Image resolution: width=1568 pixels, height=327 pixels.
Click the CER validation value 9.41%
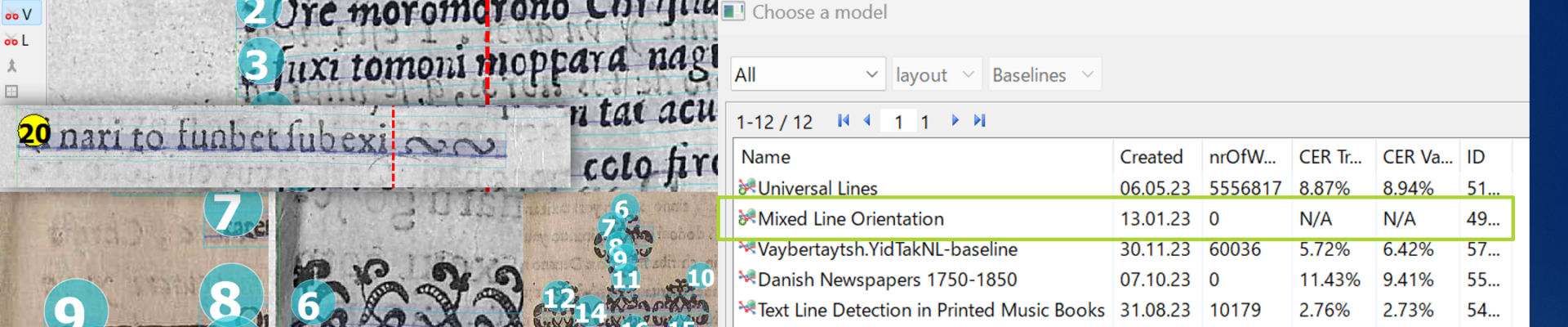[x=1408, y=280]
